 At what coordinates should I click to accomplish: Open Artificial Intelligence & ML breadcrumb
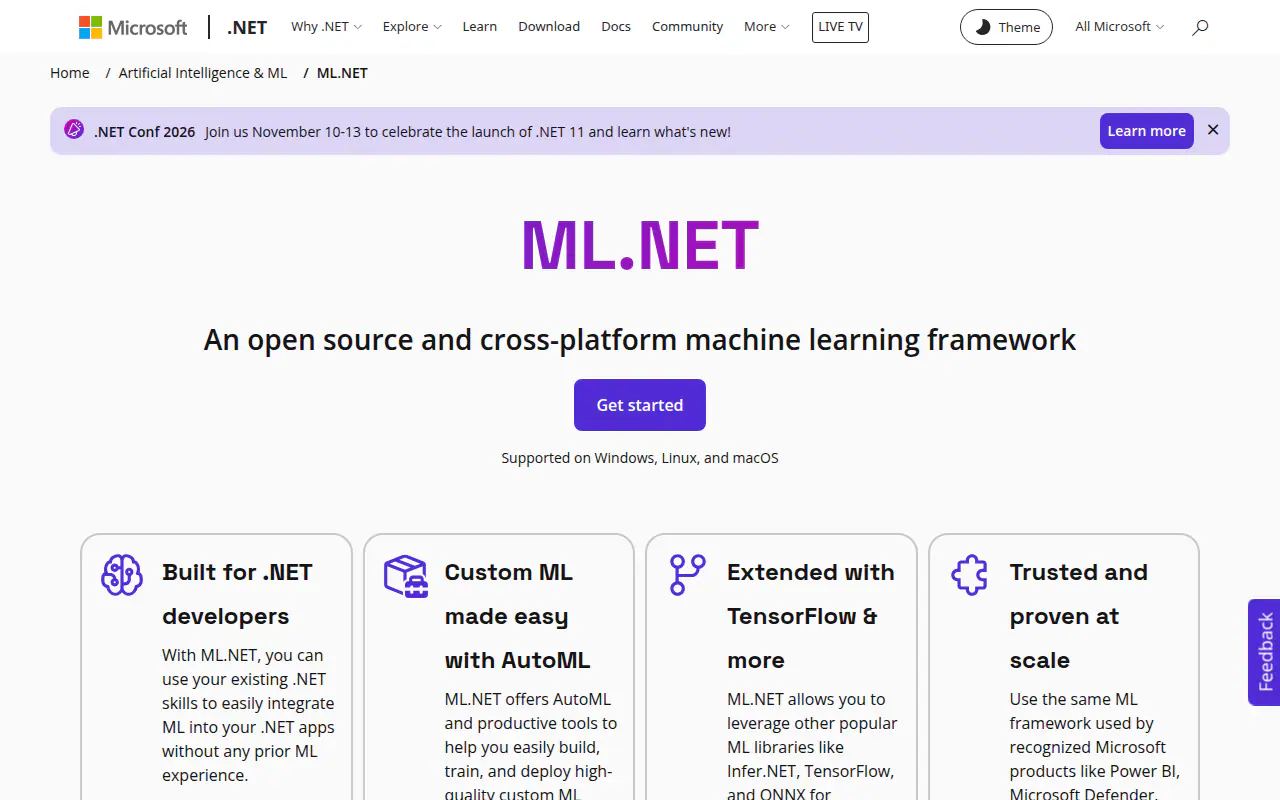(203, 73)
